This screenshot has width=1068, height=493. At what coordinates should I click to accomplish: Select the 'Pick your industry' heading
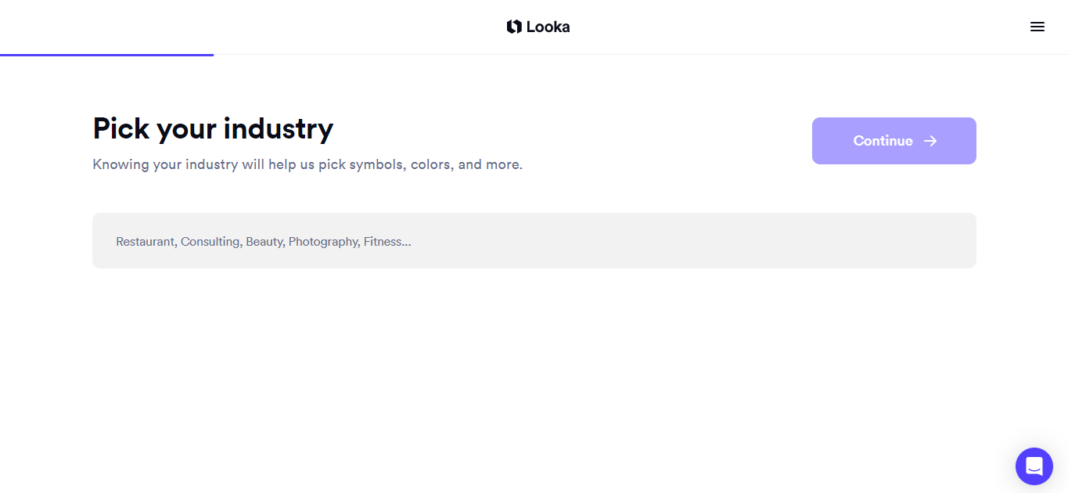tap(213, 129)
